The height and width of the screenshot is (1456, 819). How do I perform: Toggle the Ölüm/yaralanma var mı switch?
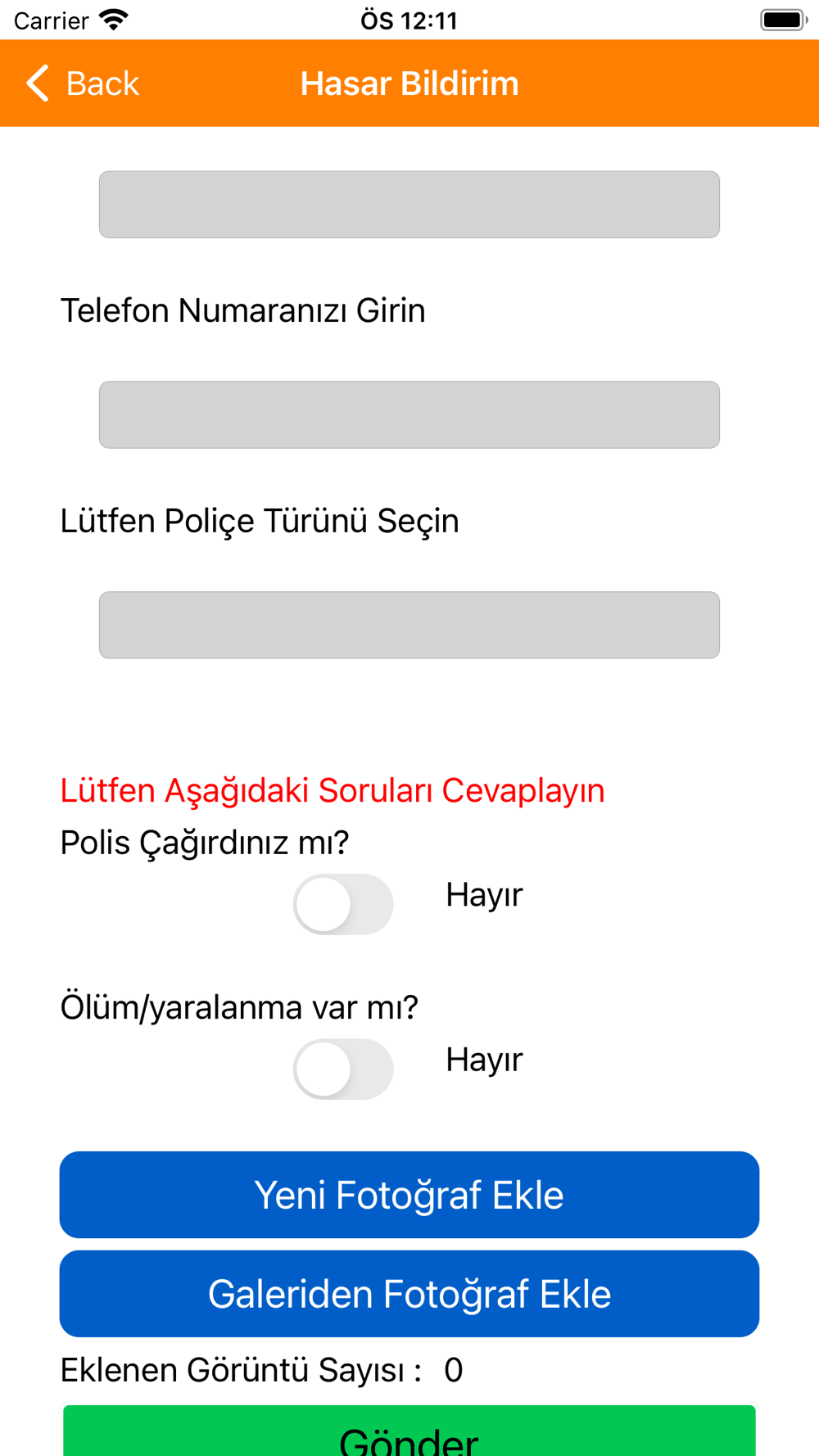(x=343, y=1069)
